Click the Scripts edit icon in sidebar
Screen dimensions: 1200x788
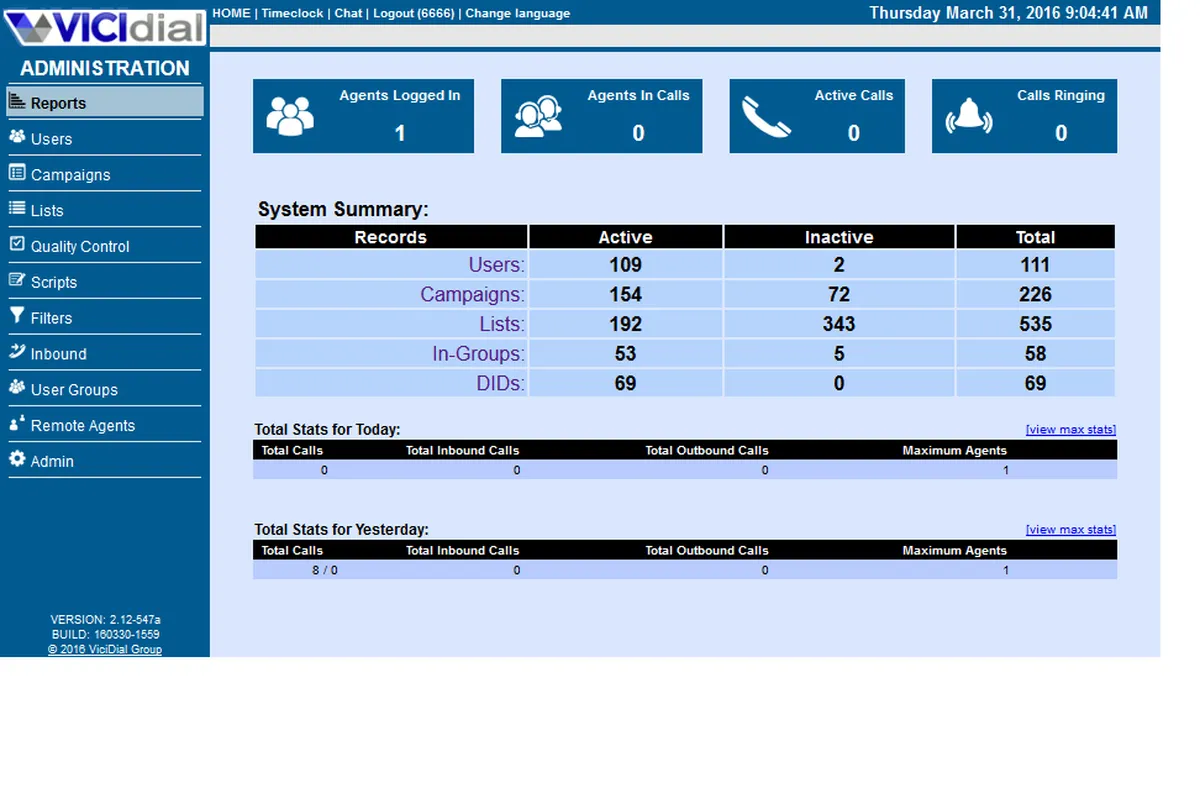[17, 281]
